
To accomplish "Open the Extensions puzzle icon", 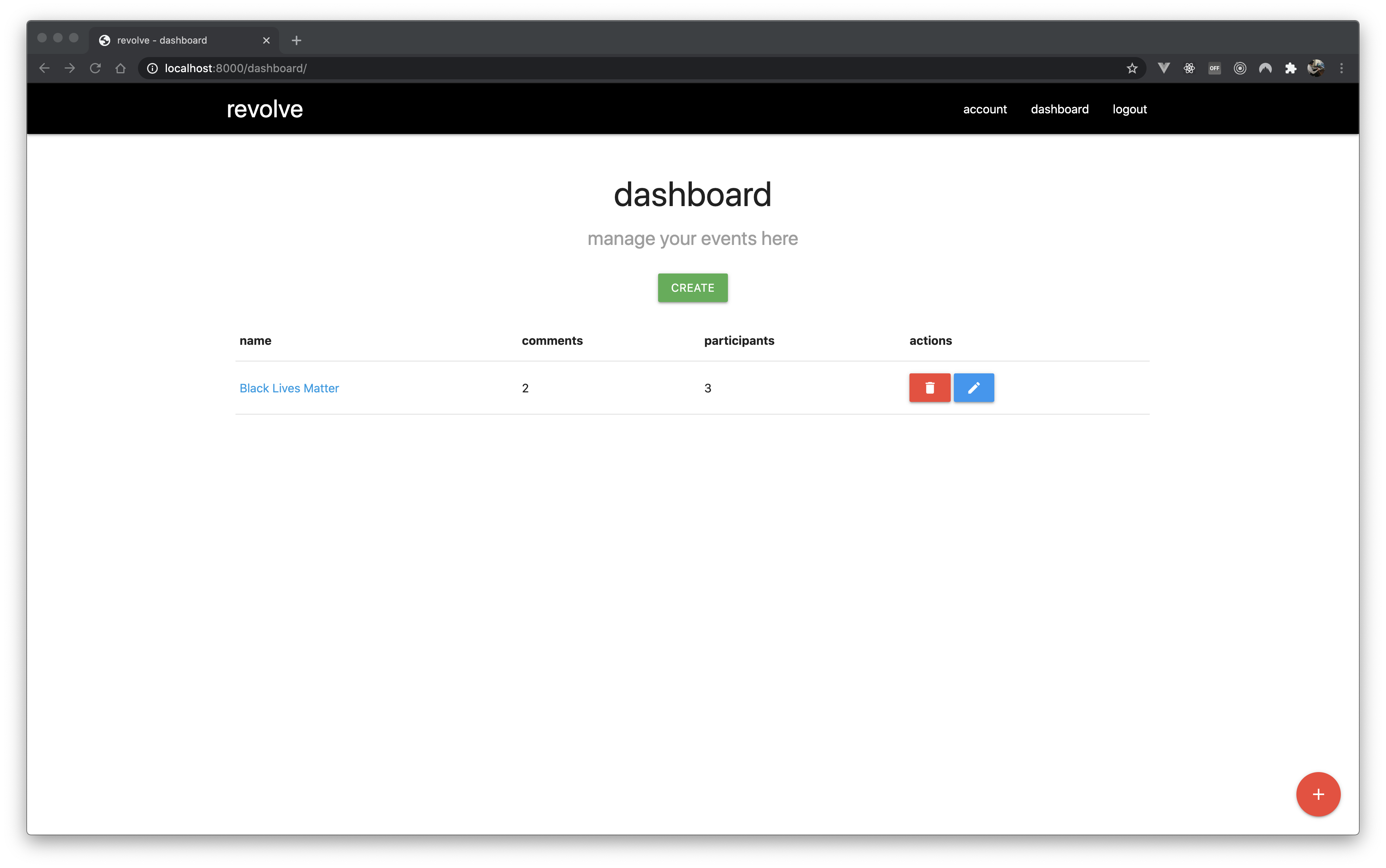I will pyautogui.click(x=1291, y=68).
